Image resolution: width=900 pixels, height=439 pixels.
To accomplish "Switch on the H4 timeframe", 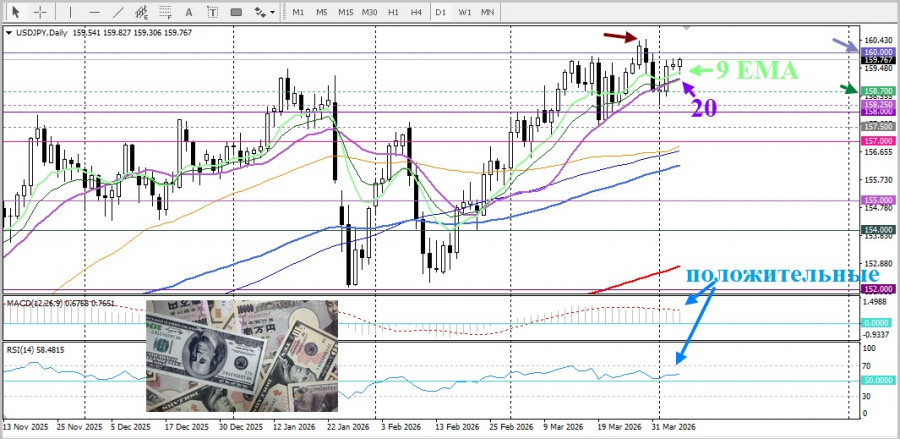I will tap(415, 12).
